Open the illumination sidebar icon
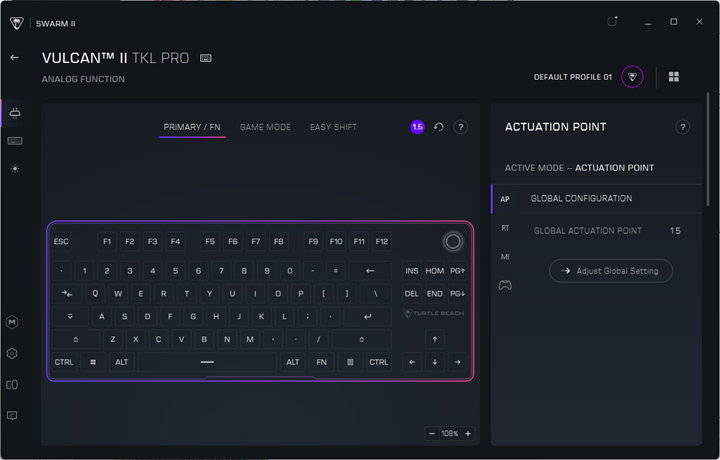The image size is (720, 460). click(15, 169)
